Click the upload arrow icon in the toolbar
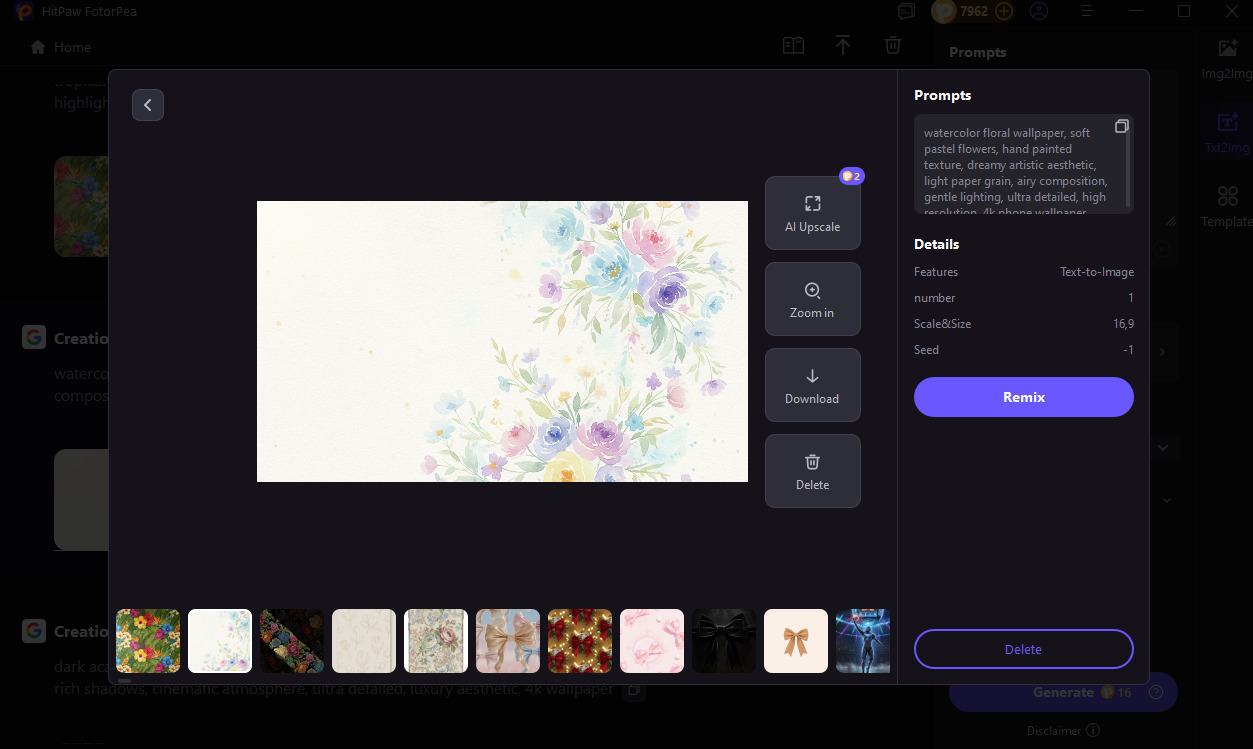1253x749 pixels. click(843, 45)
